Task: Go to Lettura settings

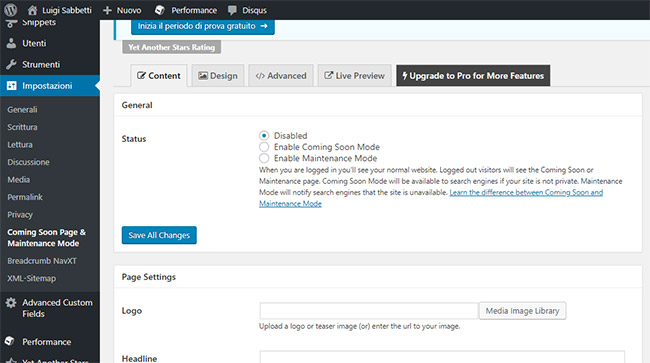Action: (x=20, y=145)
